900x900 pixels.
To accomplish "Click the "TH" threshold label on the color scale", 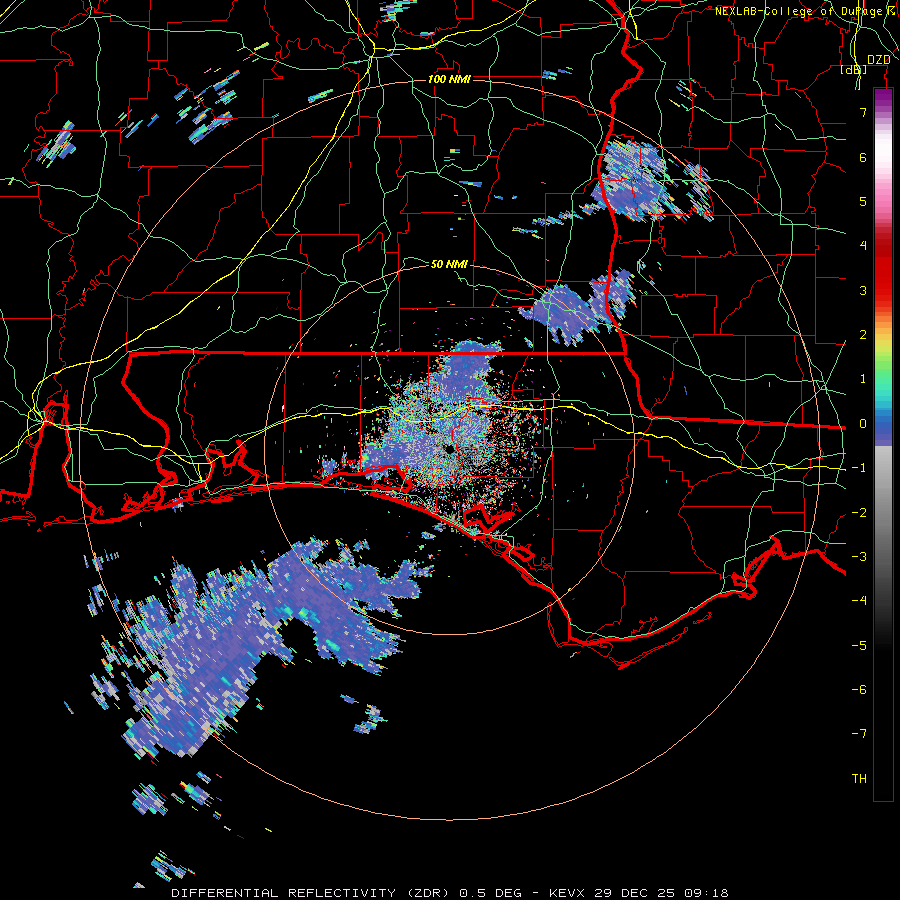I will pyautogui.click(x=859, y=779).
